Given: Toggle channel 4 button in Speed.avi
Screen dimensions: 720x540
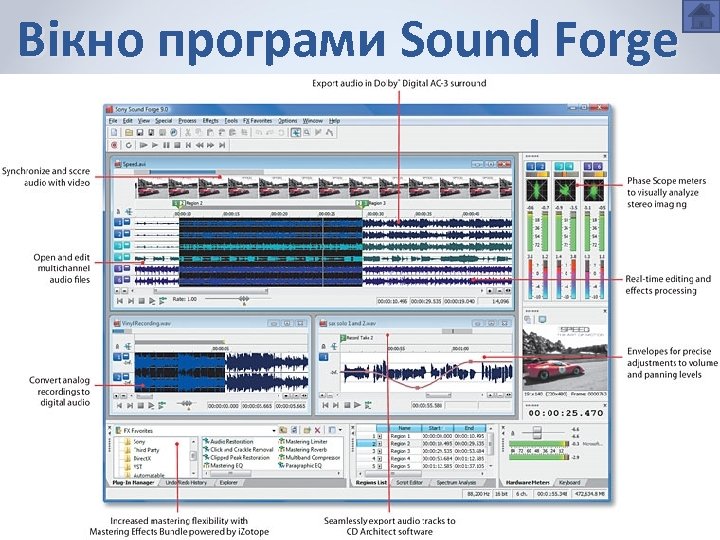Looking at the screenshot, I should point(118,257).
